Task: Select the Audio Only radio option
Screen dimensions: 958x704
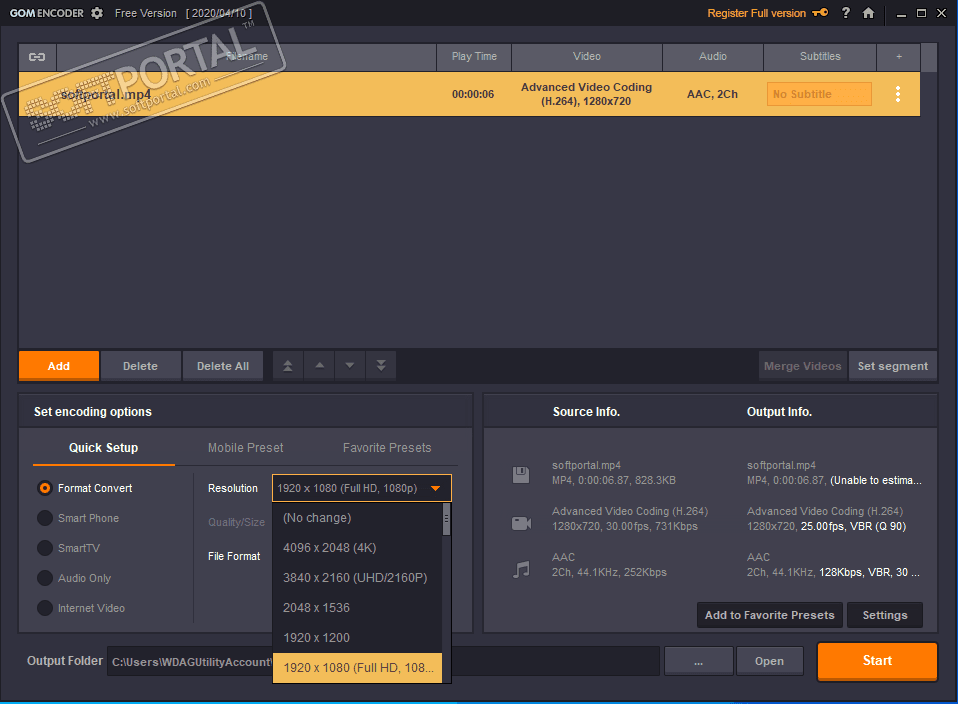Action: point(45,578)
